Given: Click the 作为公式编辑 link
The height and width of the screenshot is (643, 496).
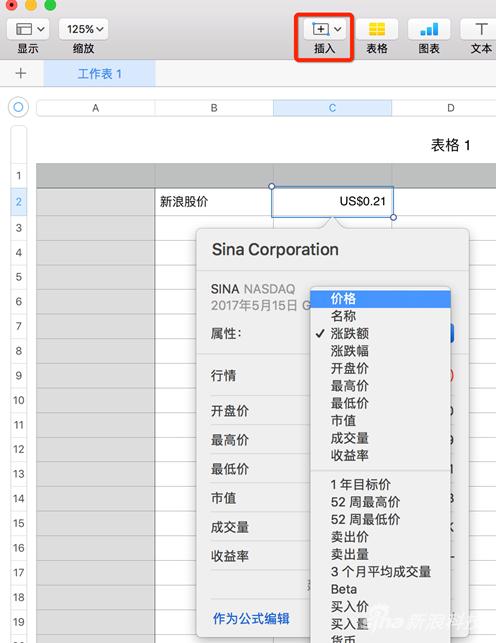Looking at the screenshot, I should [x=251, y=618].
